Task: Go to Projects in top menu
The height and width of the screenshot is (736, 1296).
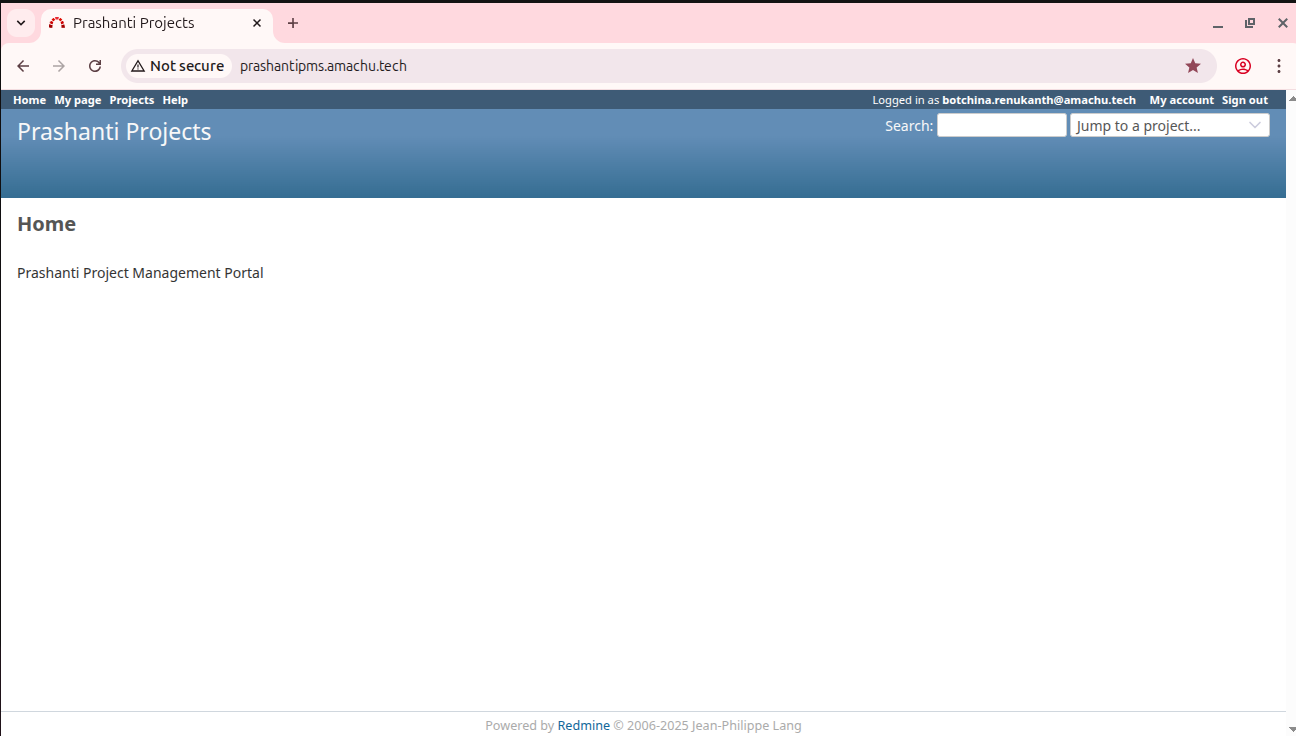Action: [131, 100]
